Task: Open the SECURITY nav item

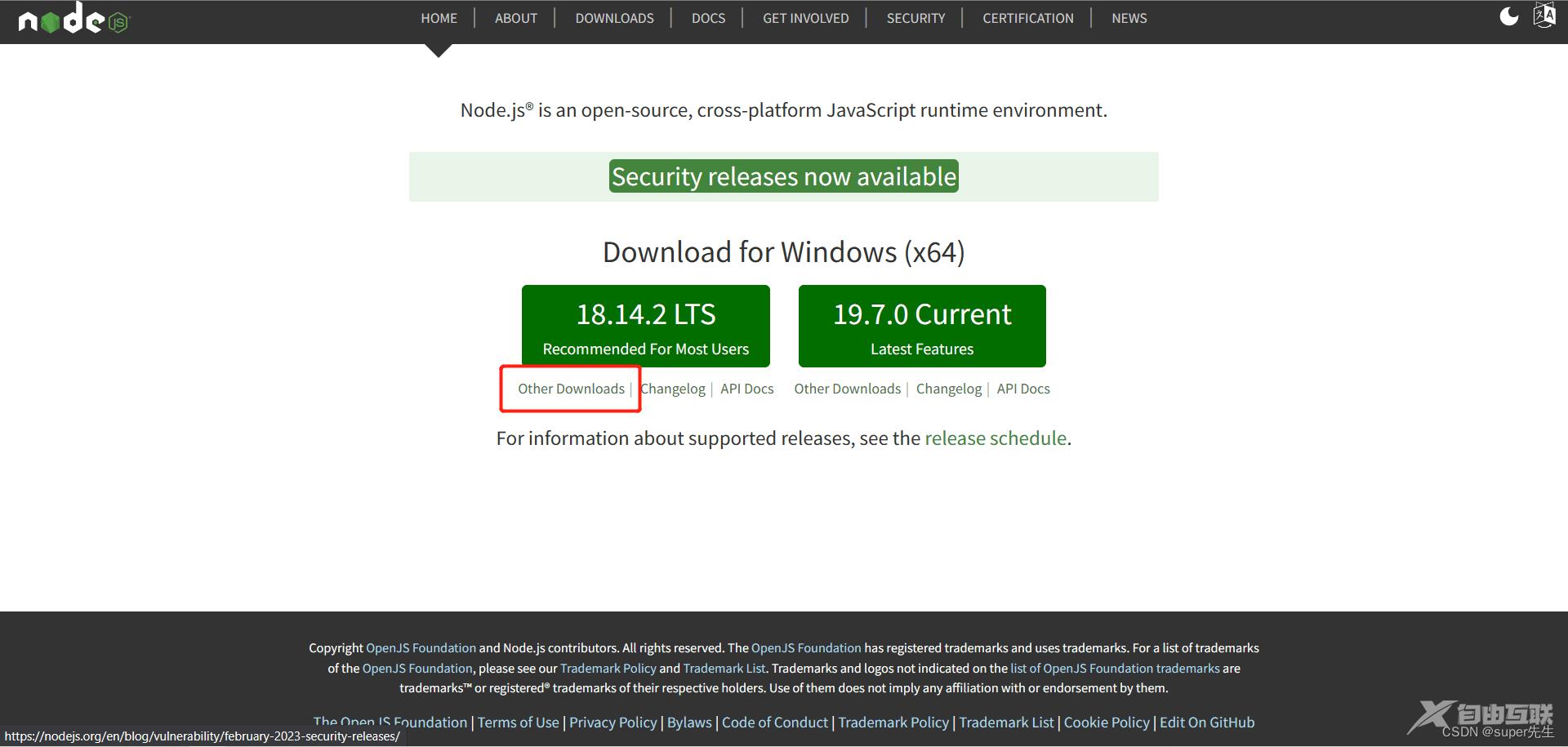Action: click(x=915, y=18)
